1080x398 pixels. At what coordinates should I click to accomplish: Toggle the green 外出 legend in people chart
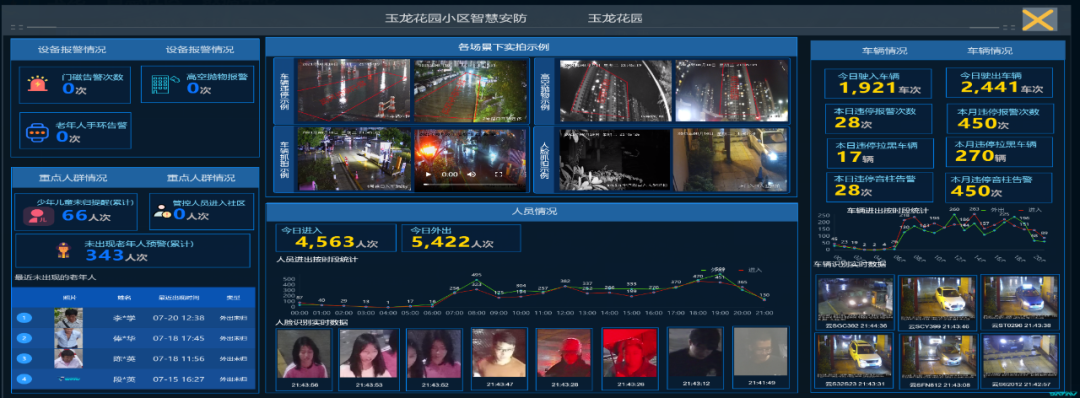pyautogui.click(x=711, y=270)
